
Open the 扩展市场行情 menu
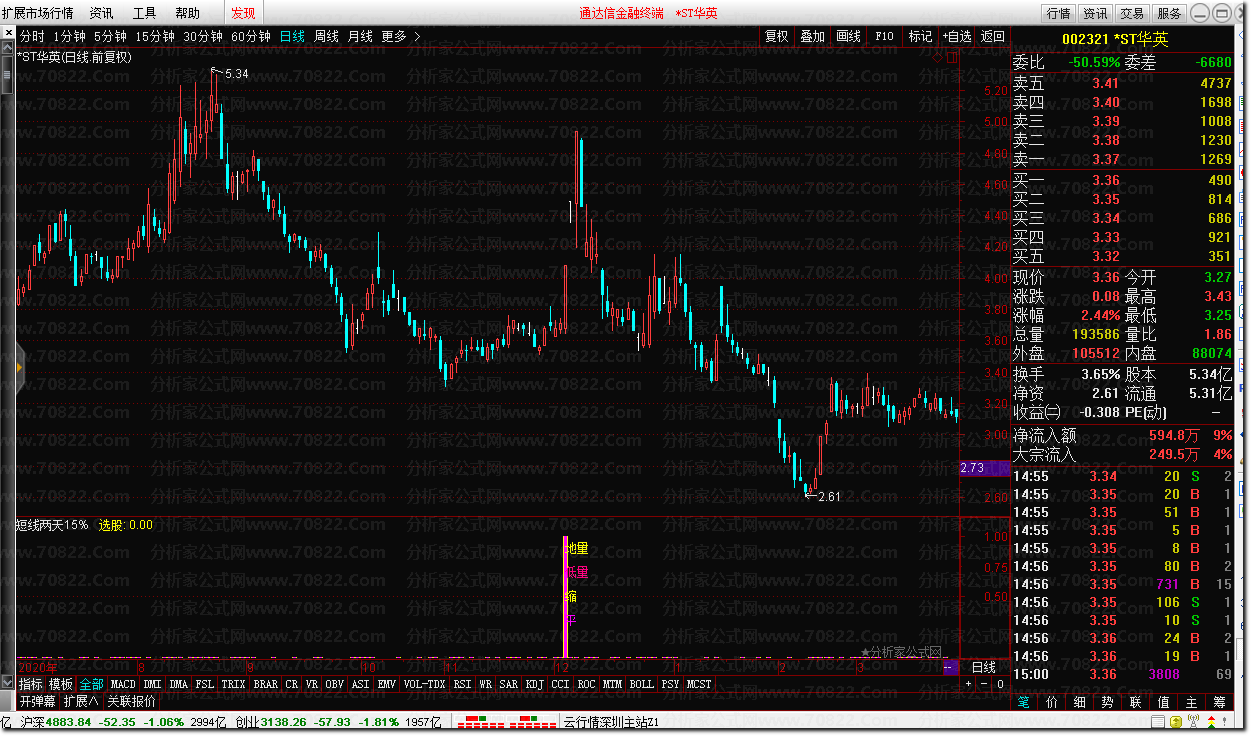point(38,13)
